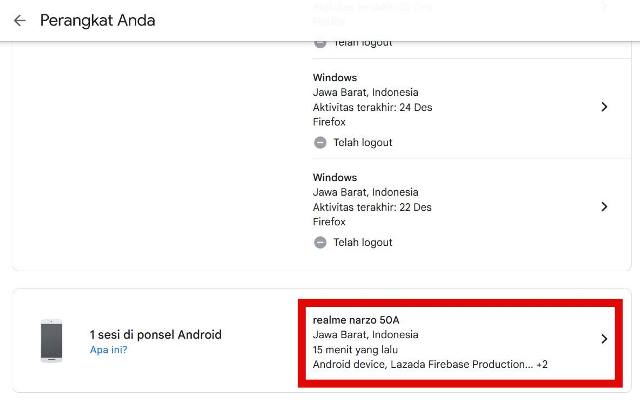This screenshot has height=400, width=640.
Task: Click the logout status icon for 24 Des session
Action: tap(320, 142)
